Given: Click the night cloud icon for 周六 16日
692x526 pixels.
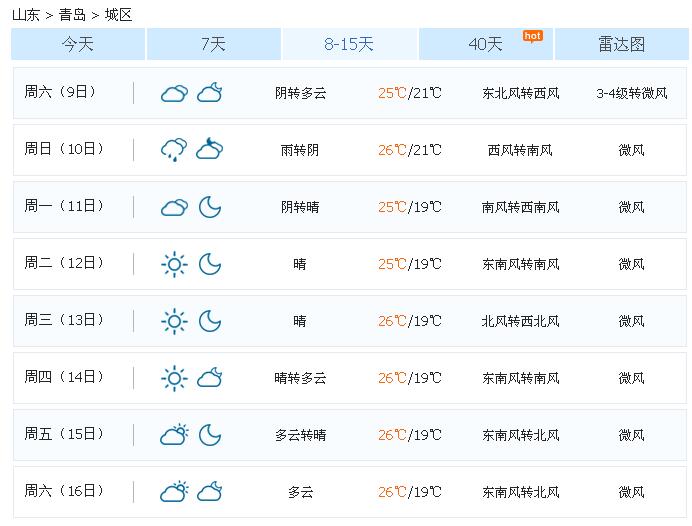Looking at the screenshot, I should [210, 492].
